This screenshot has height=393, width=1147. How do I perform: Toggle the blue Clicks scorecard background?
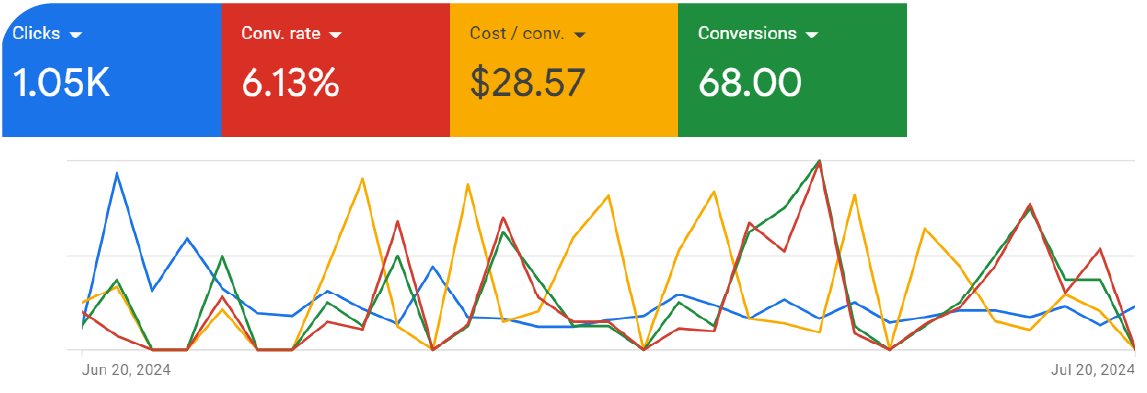point(111,70)
